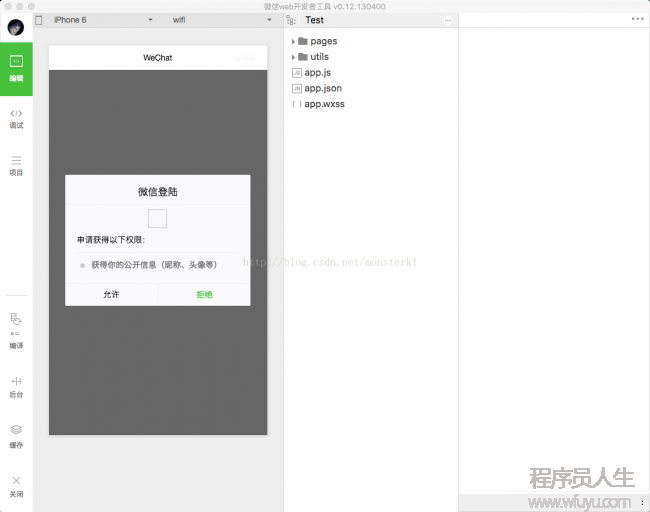Click the 微信登陆 dialog title
Viewport: 650px width, 512px height.
158,192
